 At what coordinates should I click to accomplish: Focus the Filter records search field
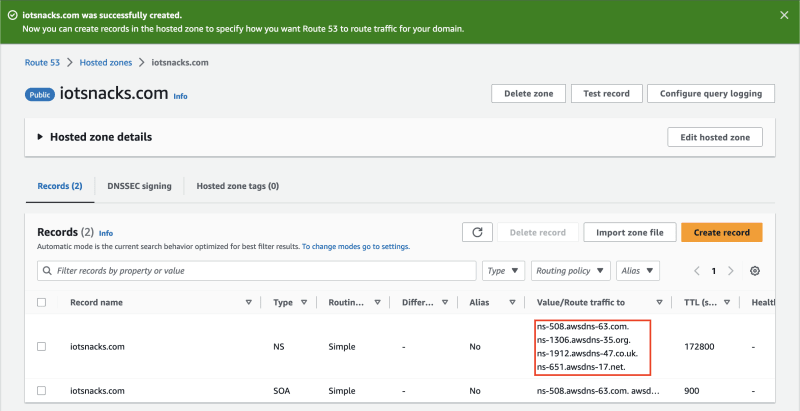(x=257, y=271)
